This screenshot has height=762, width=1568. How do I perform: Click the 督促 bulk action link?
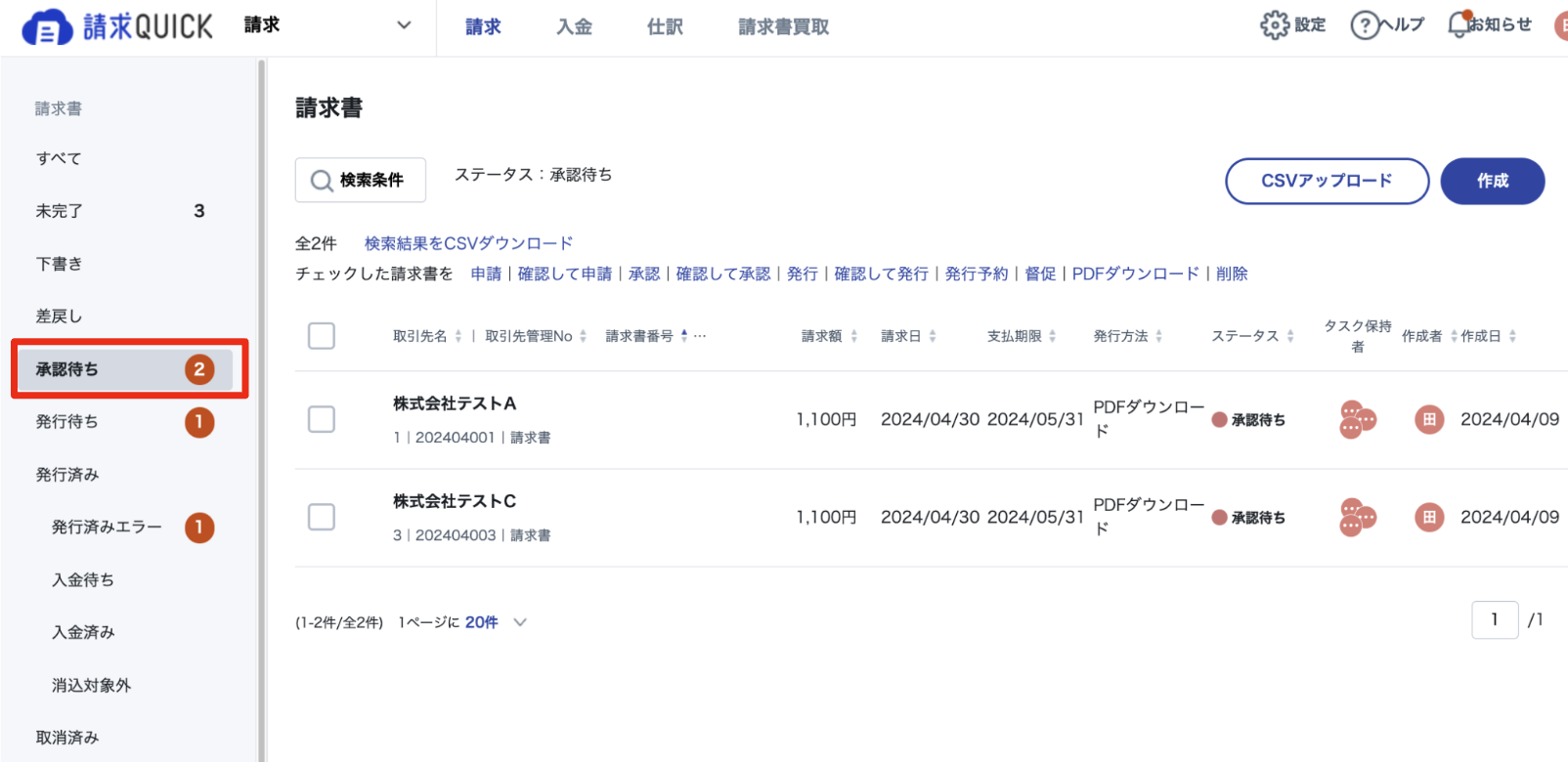[x=1040, y=274]
